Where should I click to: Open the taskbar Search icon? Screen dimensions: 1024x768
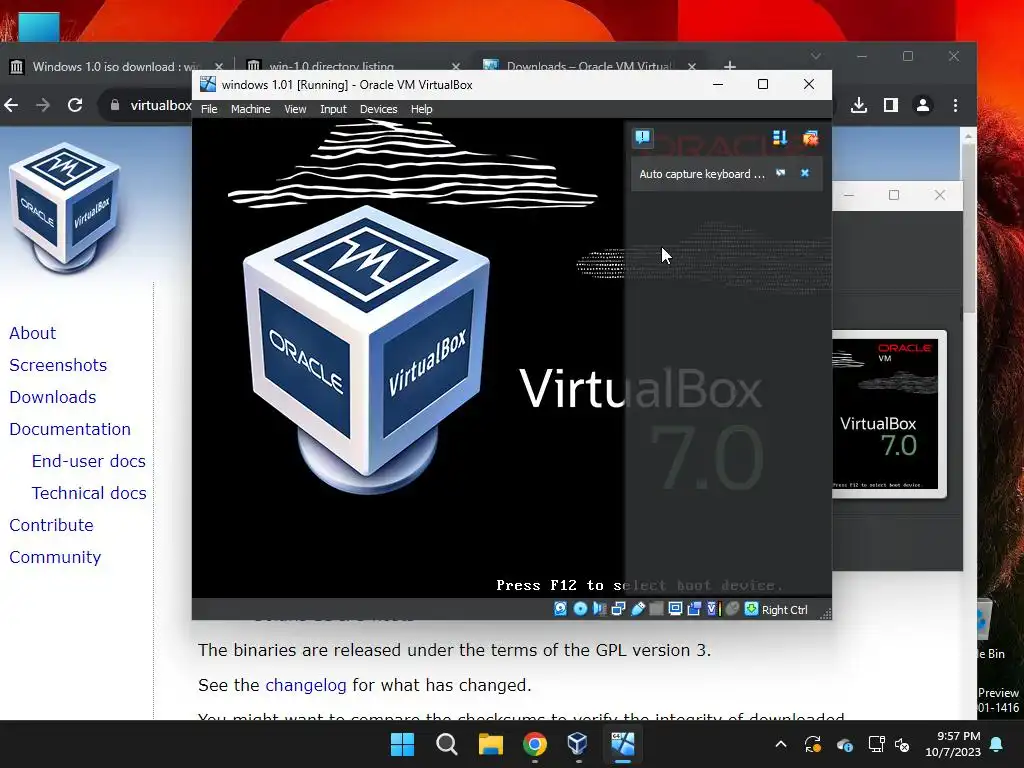pos(447,744)
